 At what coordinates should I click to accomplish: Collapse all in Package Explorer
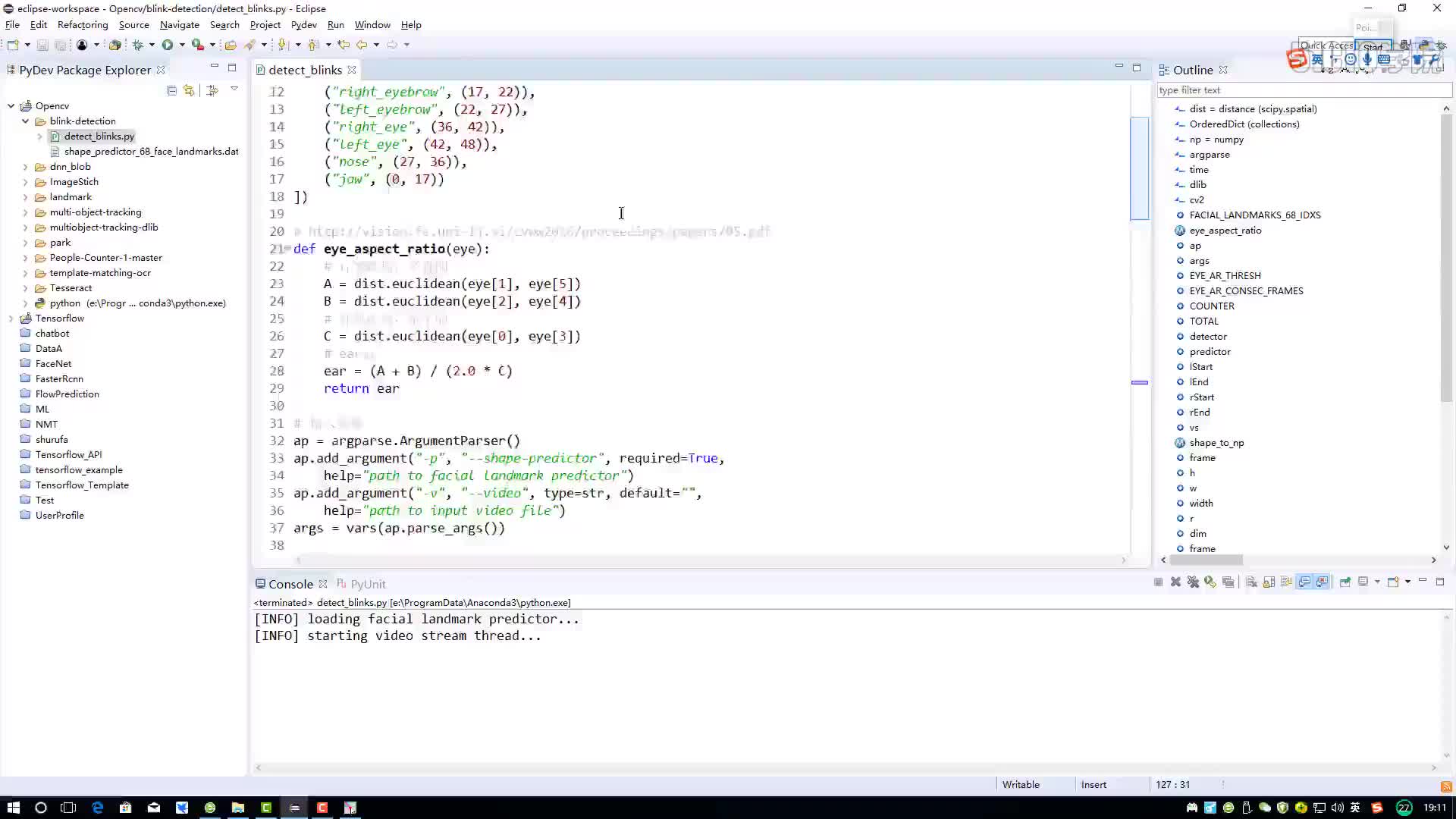pos(171,90)
